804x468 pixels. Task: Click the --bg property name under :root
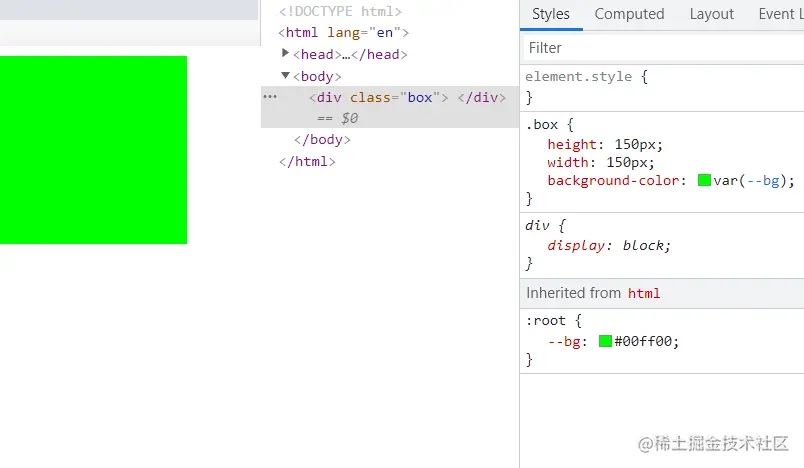click(564, 341)
